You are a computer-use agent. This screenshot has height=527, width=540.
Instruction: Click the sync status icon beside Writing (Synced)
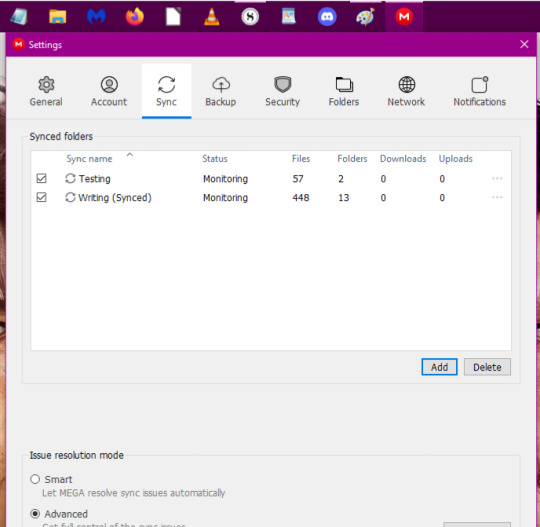(70, 197)
